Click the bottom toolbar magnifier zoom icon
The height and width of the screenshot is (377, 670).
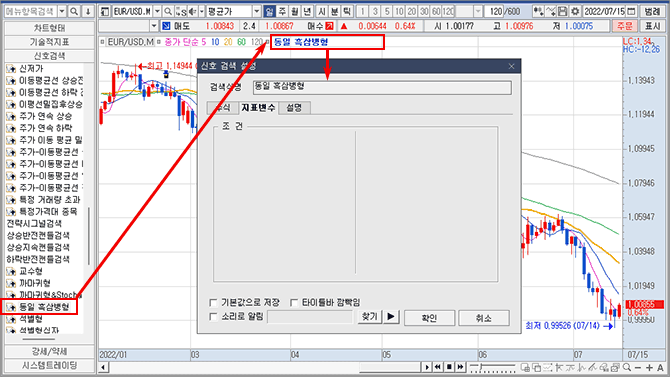point(627,367)
